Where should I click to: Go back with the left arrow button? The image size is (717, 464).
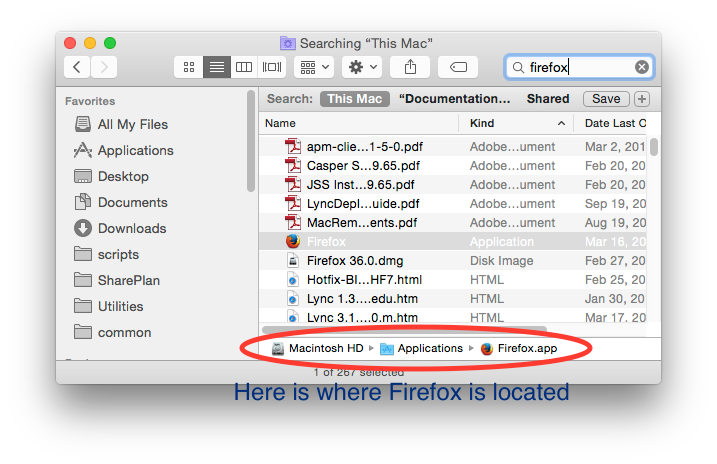(77, 67)
